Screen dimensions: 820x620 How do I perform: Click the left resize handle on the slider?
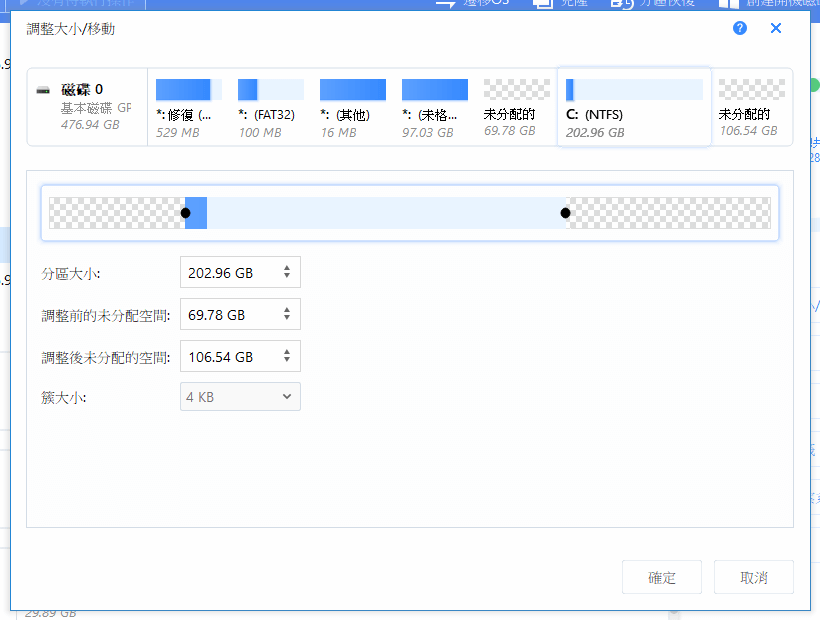tap(186, 212)
